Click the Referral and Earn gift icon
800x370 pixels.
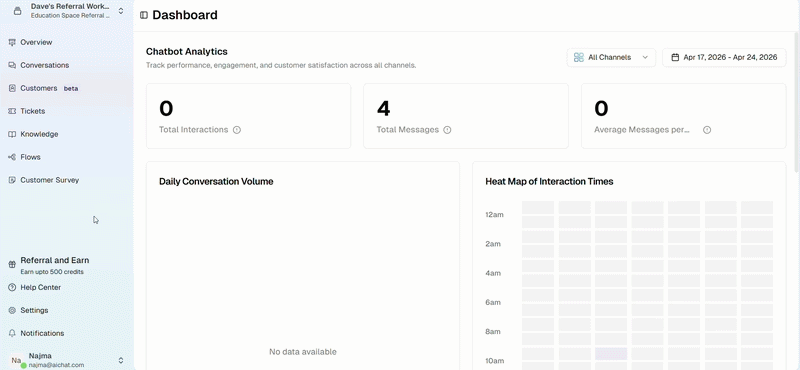coord(12,265)
